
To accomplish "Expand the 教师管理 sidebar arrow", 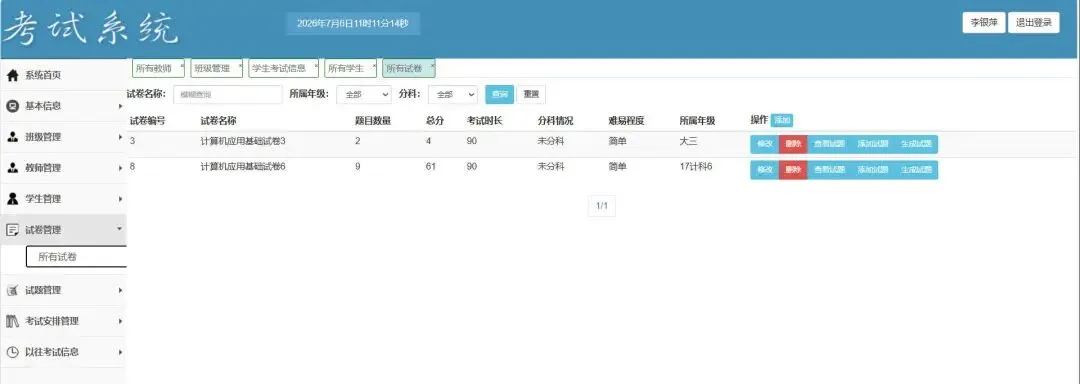I will click(x=120, y=168).
